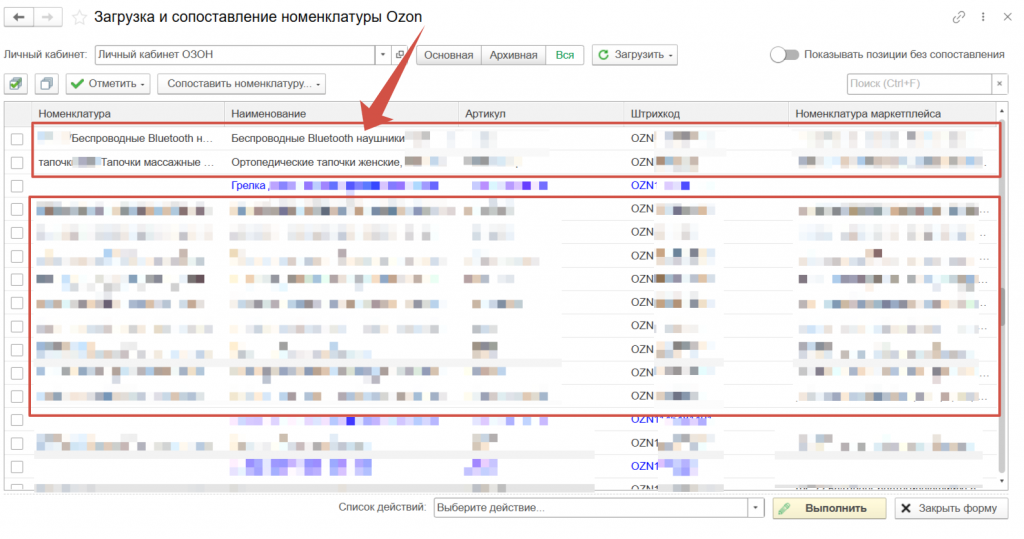This screenshot has height=539, width=1024.
Task: Switch to the Архивная tab
Action: click(513, 54)
